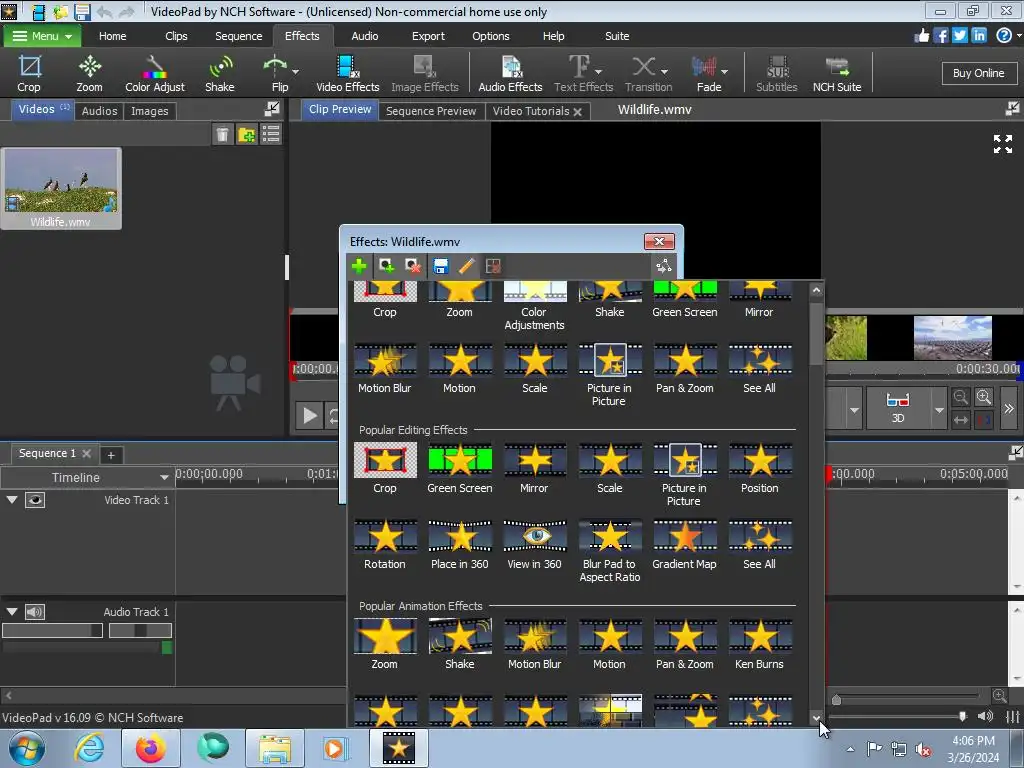Open the green Menu dropdown
The image size is (1024, 768).
click(42, 36)
